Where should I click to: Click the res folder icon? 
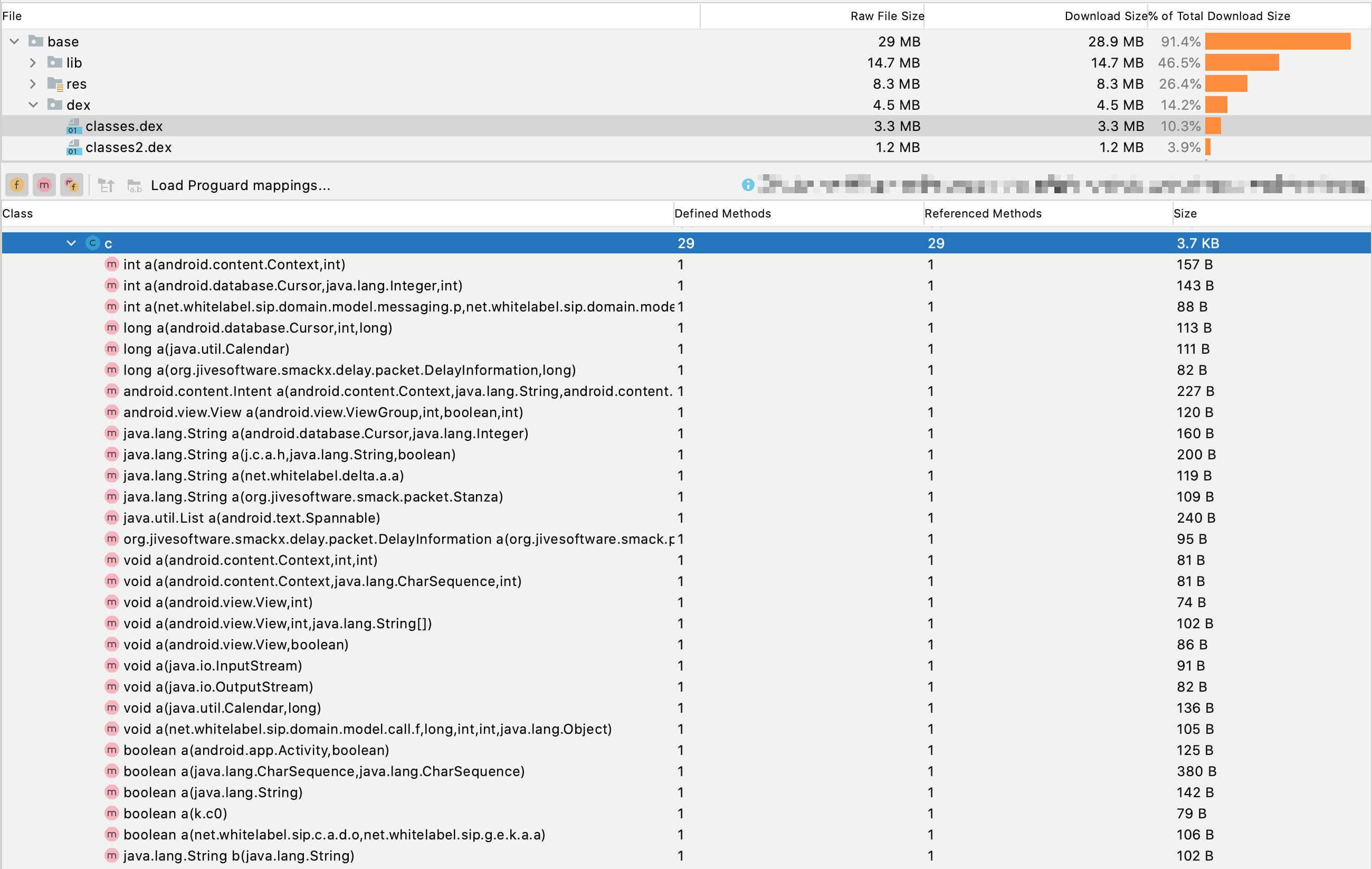[x=55, y=84]
